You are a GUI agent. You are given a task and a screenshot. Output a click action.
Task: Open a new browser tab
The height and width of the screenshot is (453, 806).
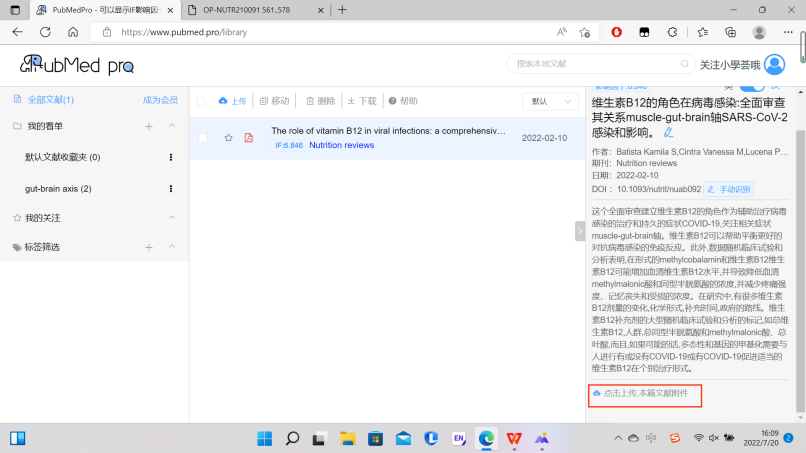click(x=342, y=10)
